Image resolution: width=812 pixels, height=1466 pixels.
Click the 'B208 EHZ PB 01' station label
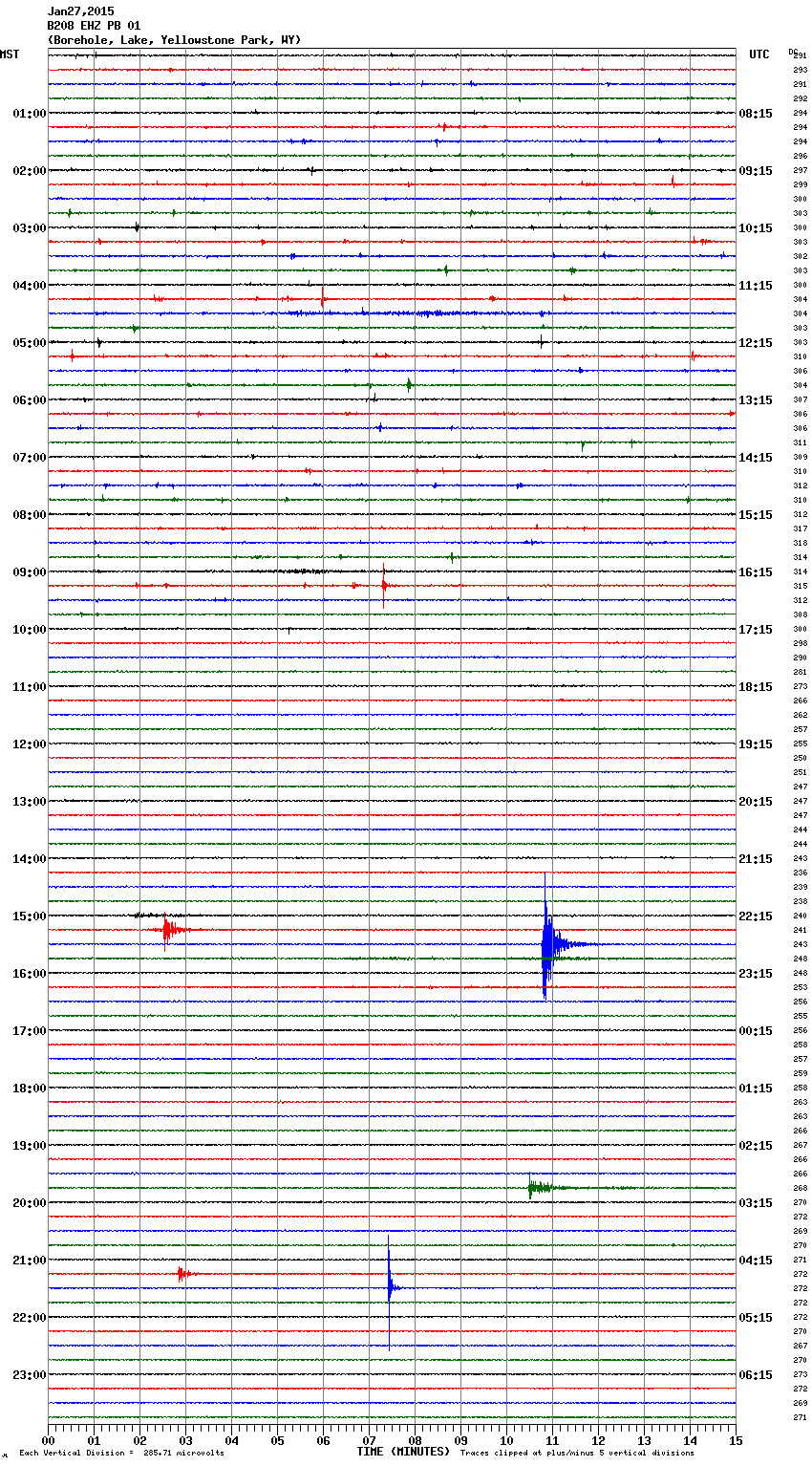[x=94, y=26]
